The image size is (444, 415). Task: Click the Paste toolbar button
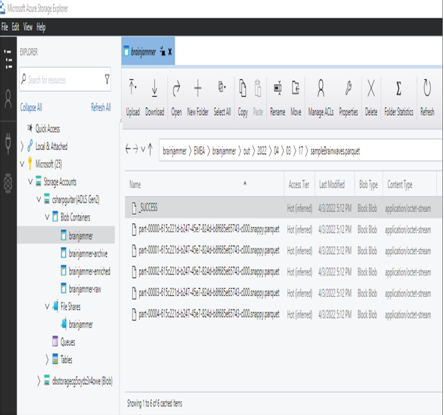(x=258, y=98)
